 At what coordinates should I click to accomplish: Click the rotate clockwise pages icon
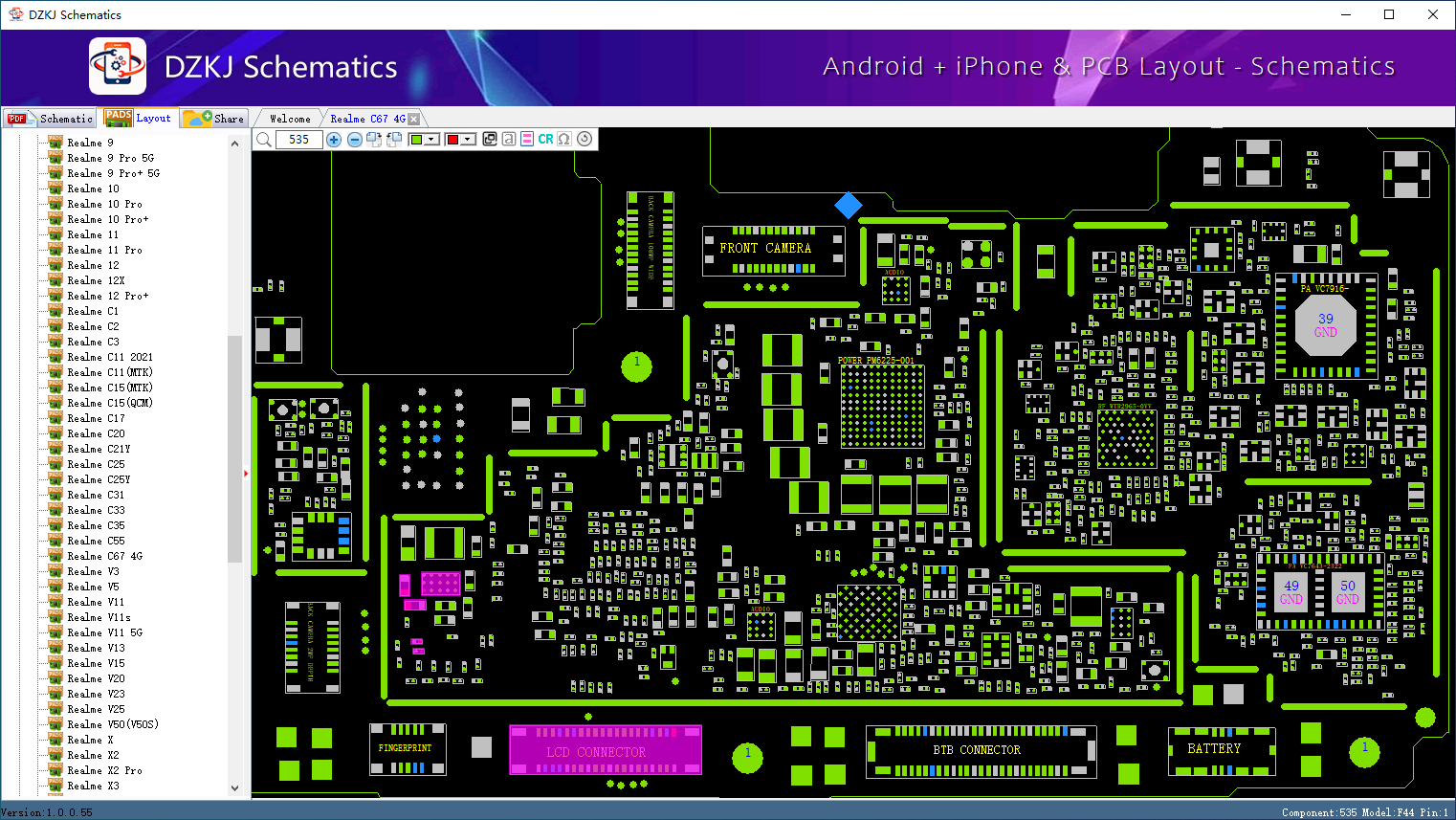coord(374,140)
